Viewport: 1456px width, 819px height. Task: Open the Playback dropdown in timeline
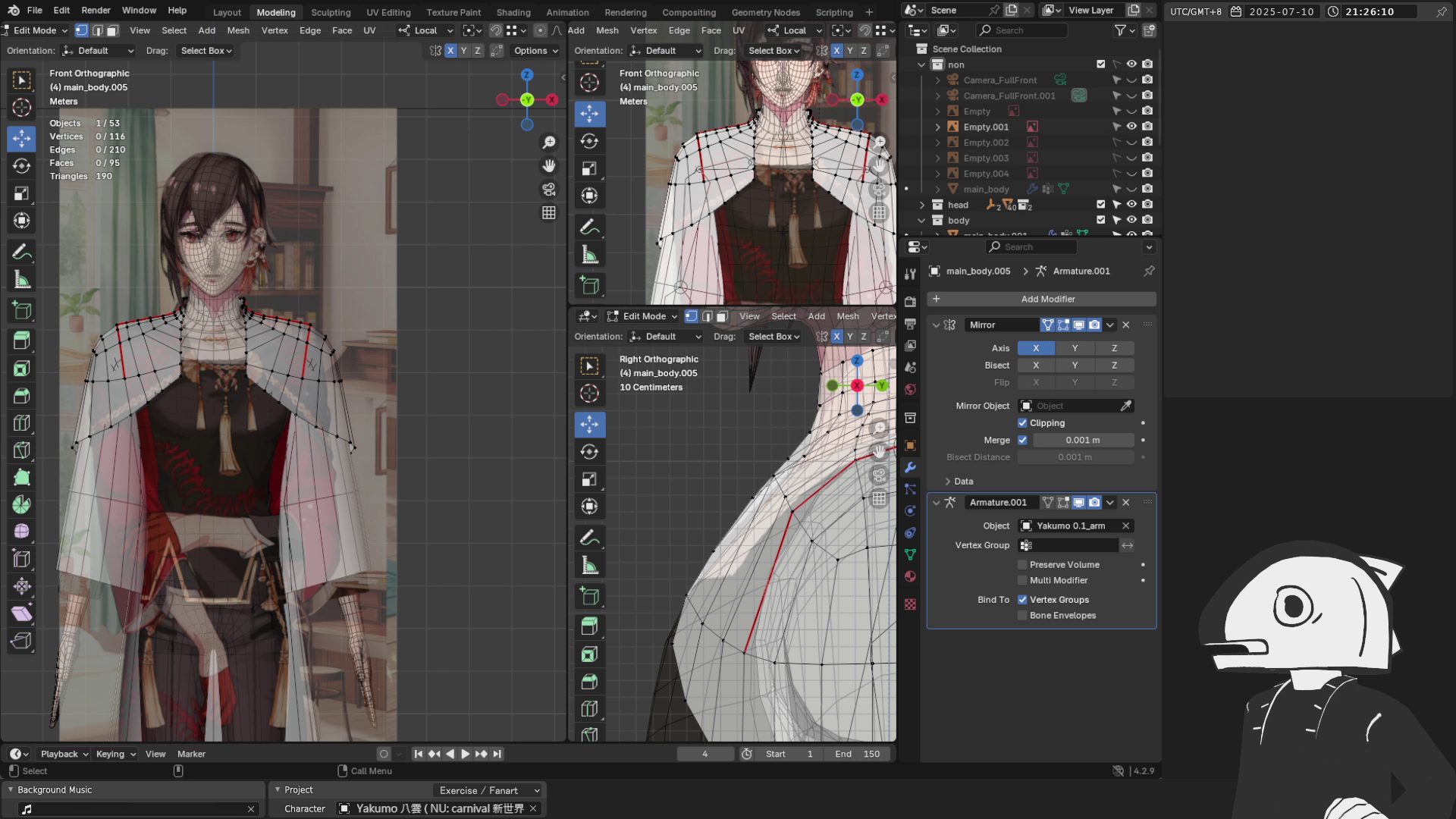pos(64,754)
